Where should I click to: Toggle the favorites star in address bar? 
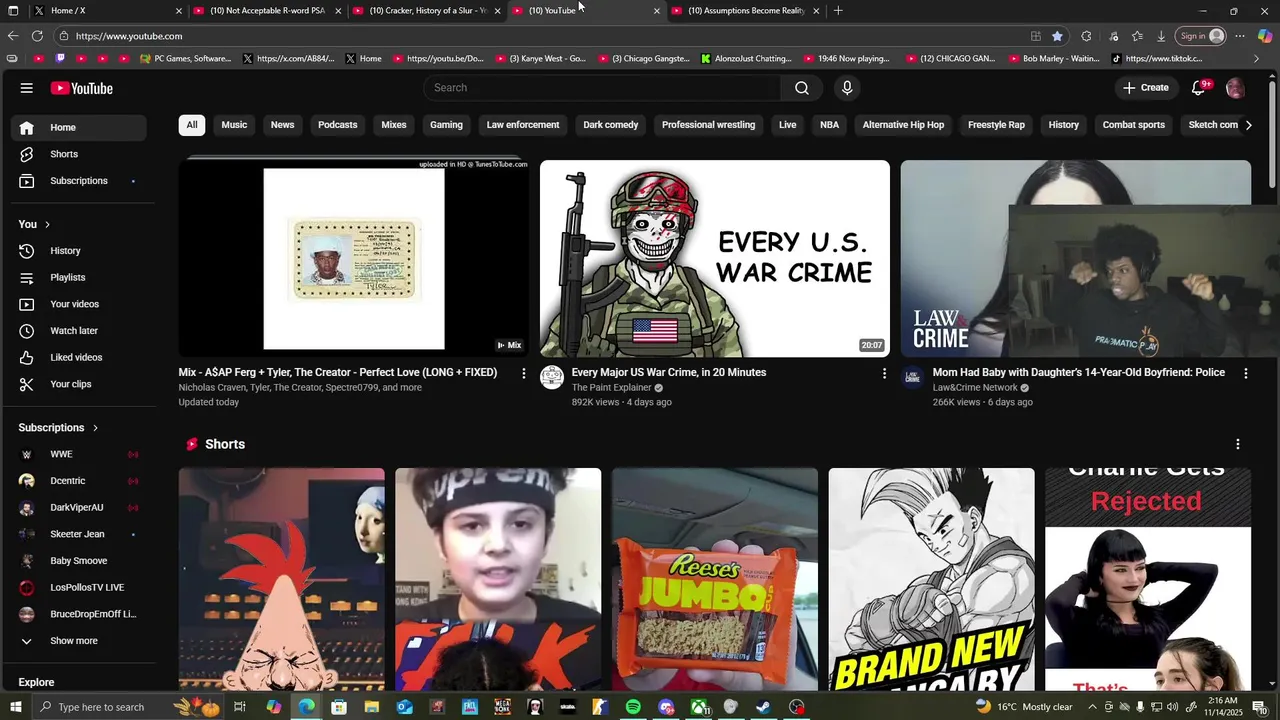coord(1057,36)
